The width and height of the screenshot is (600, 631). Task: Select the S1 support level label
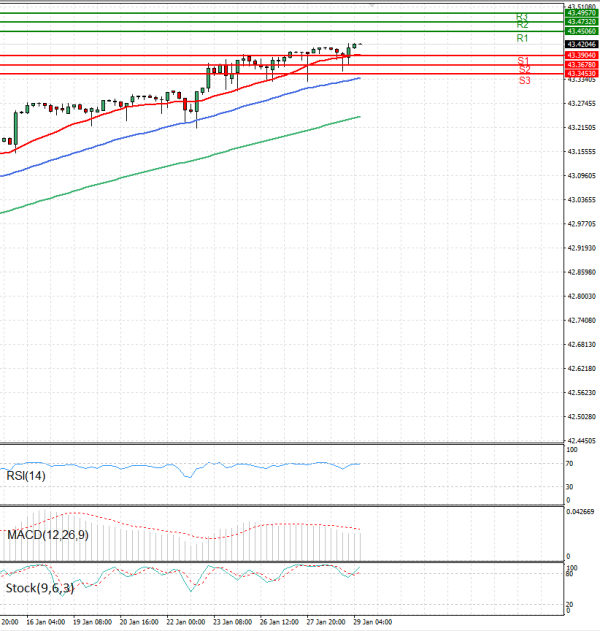point(523,61)
